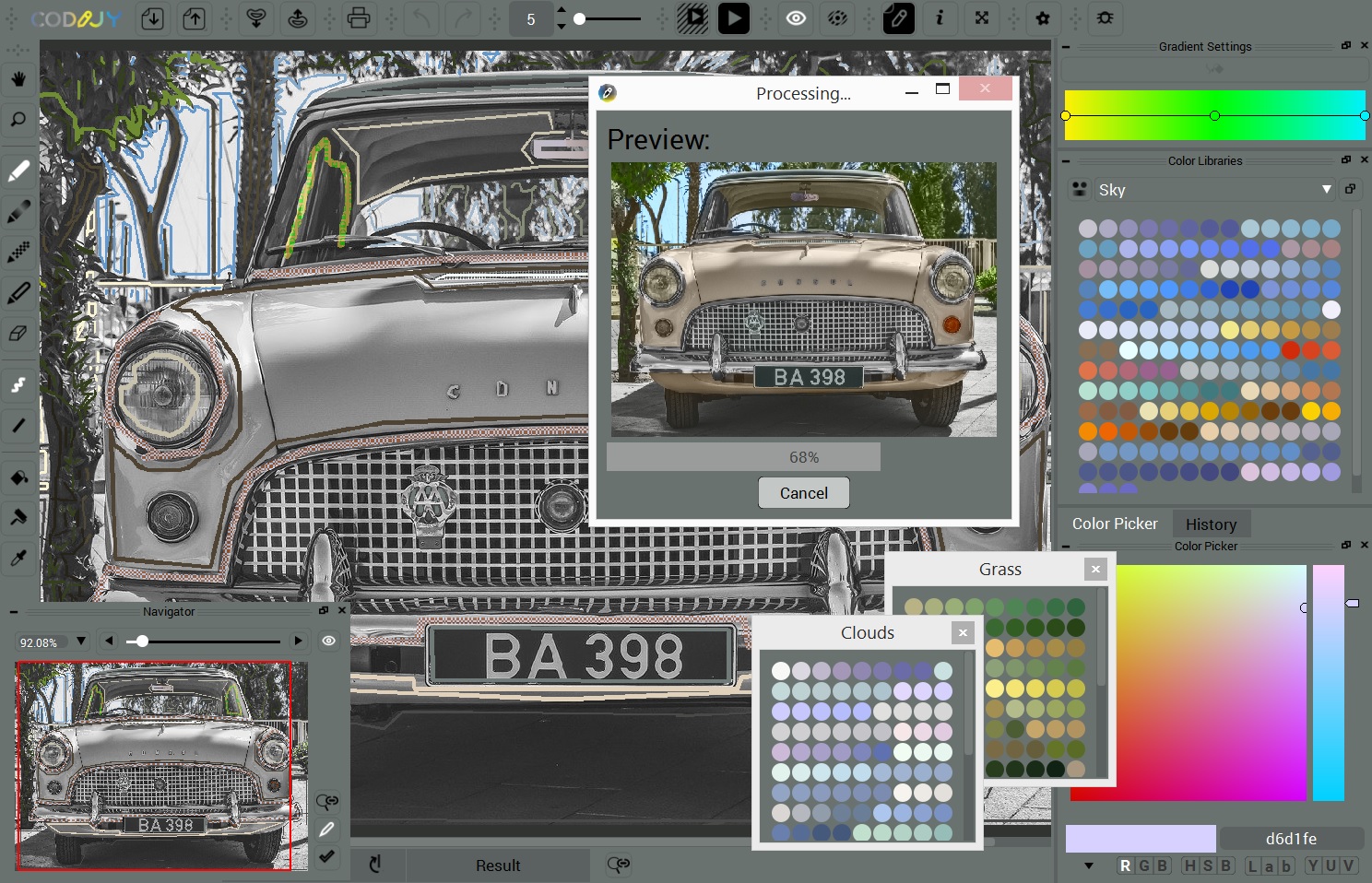This screenshot has width=1372, height=883.
Task: Click the Navigator zoom-out left arrow
Action: pos(109,641)
